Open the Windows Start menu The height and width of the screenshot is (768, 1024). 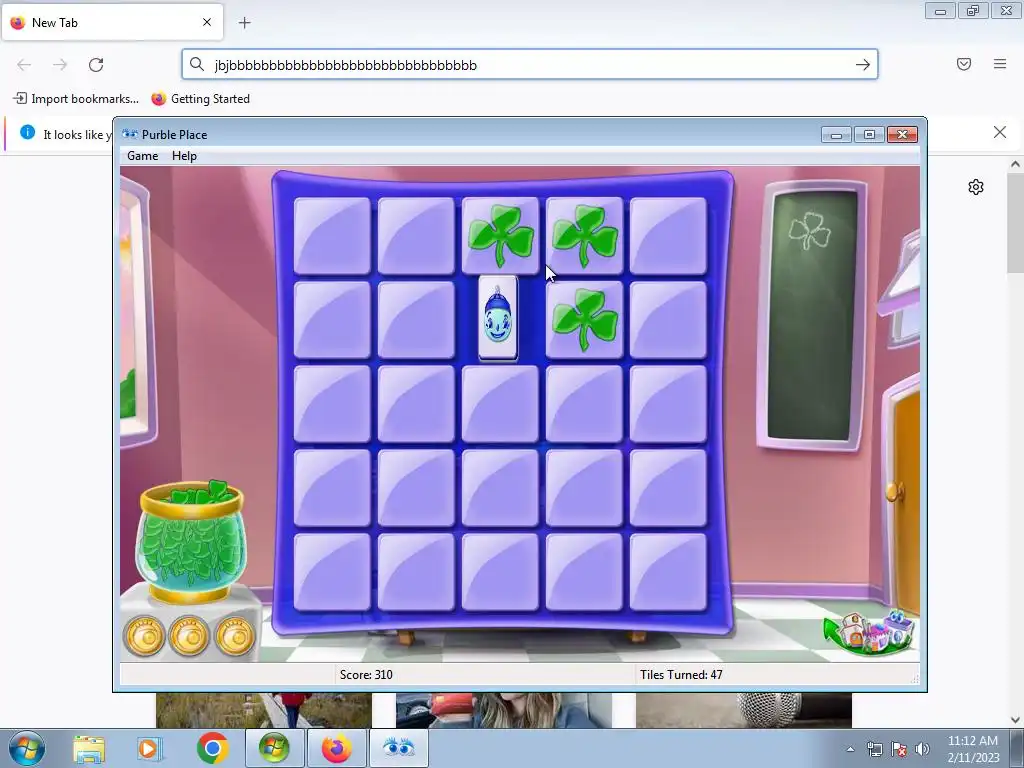pyautogui.click(x=27, y=748)
